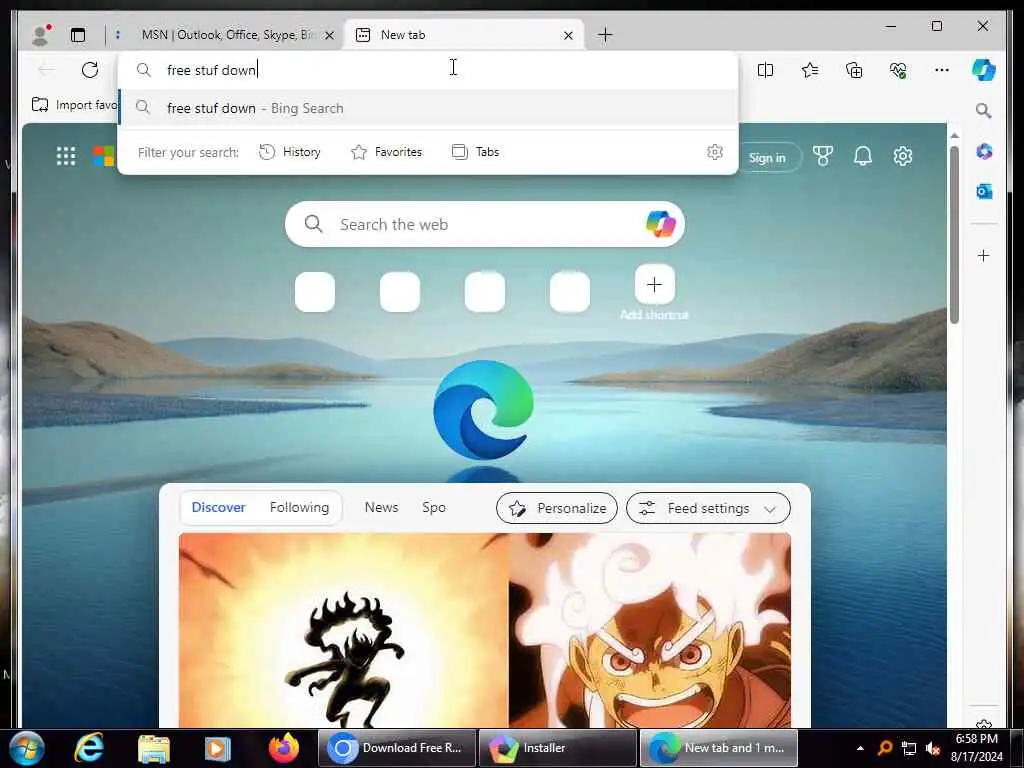Screen dimensions: 1024x768
Task: Close the New tab tab
Action: pos(568,35)
